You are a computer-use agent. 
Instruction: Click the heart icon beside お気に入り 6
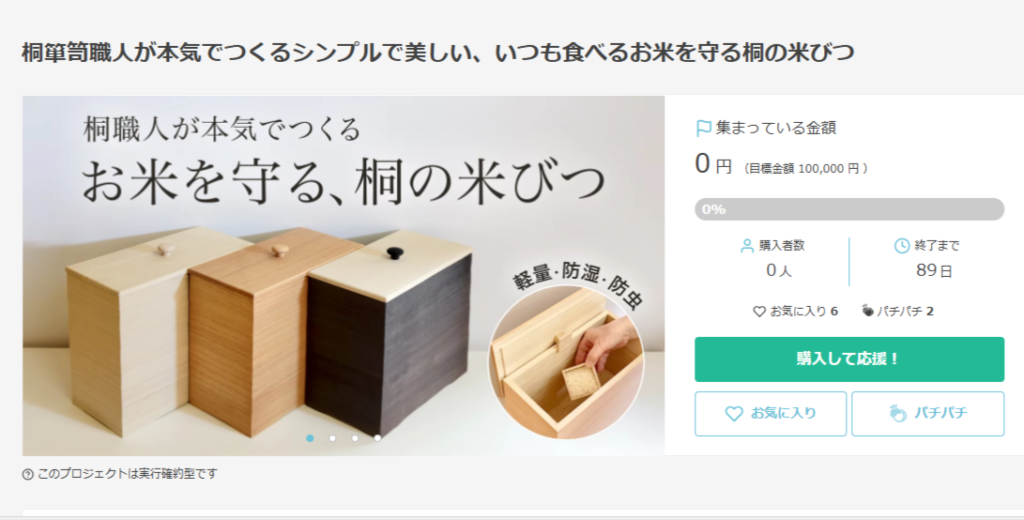click(760, 312)
